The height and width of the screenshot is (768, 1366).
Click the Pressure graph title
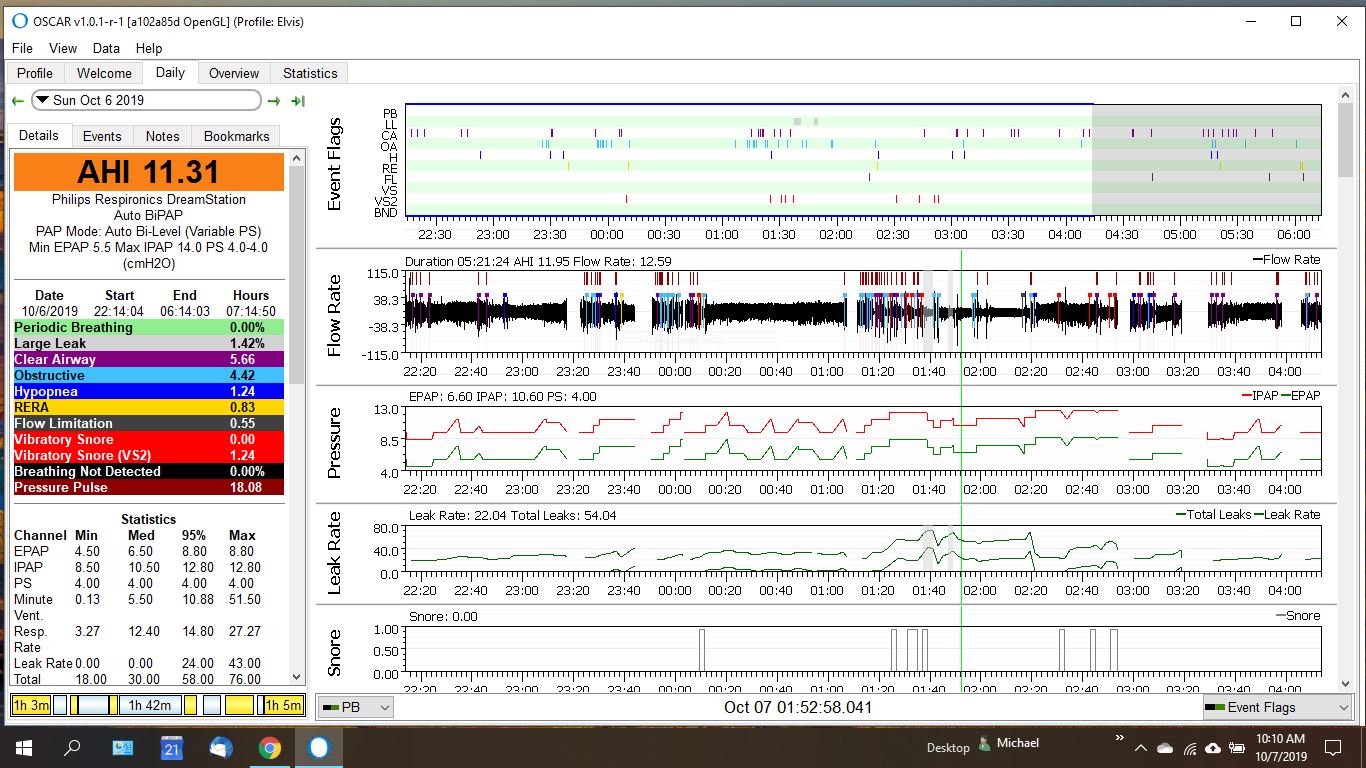(335, 442)
